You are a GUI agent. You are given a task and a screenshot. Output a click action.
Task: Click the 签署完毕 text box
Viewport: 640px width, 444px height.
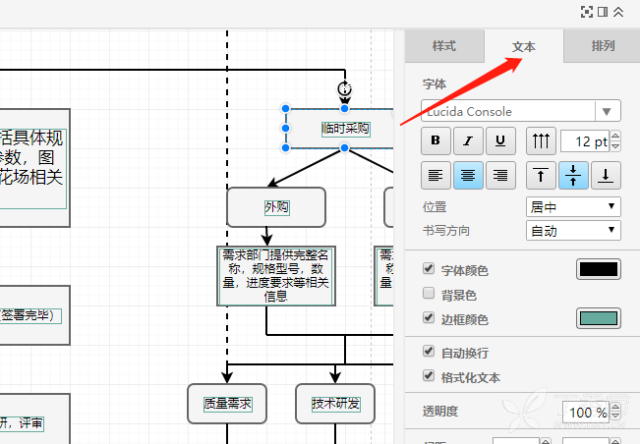click(29, 315)
